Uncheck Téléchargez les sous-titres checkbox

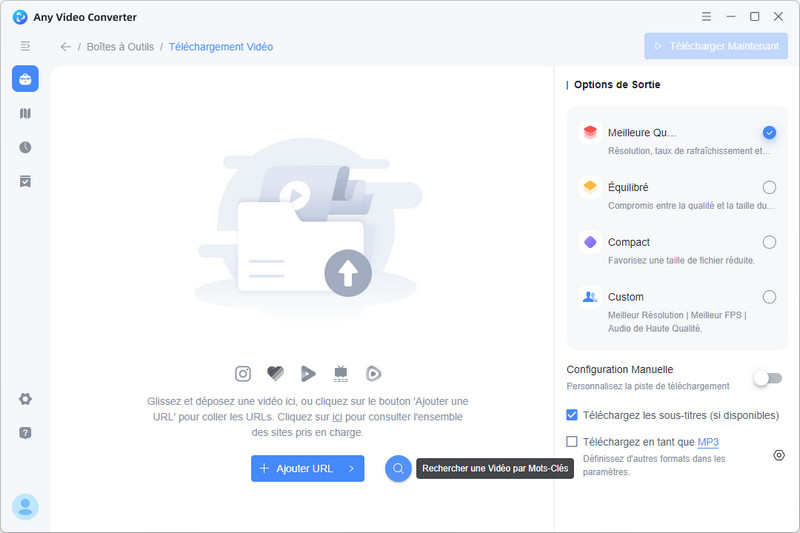572,415
